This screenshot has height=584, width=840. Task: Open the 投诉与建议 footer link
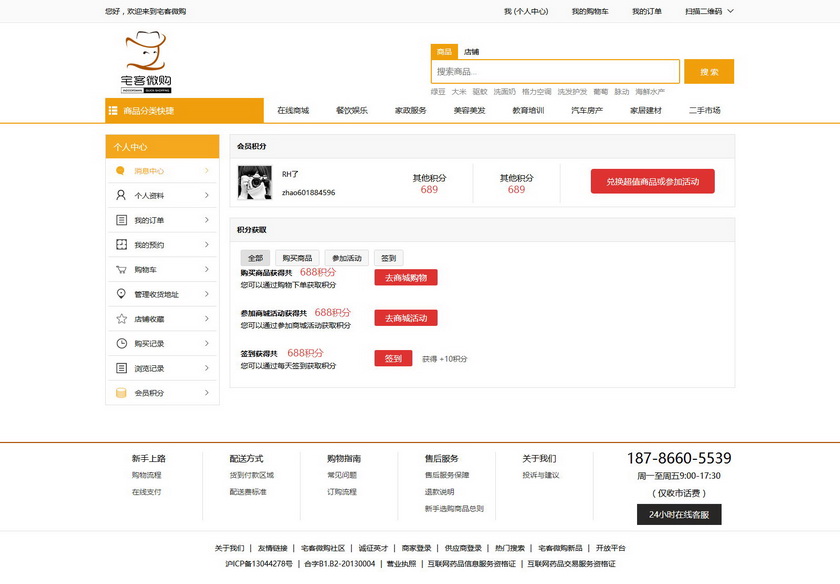541,475
